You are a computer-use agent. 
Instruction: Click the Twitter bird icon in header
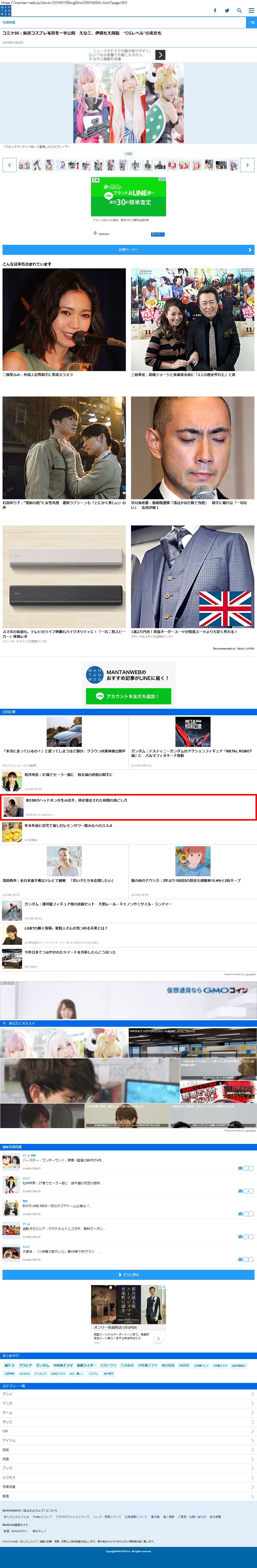pos(227,10)
